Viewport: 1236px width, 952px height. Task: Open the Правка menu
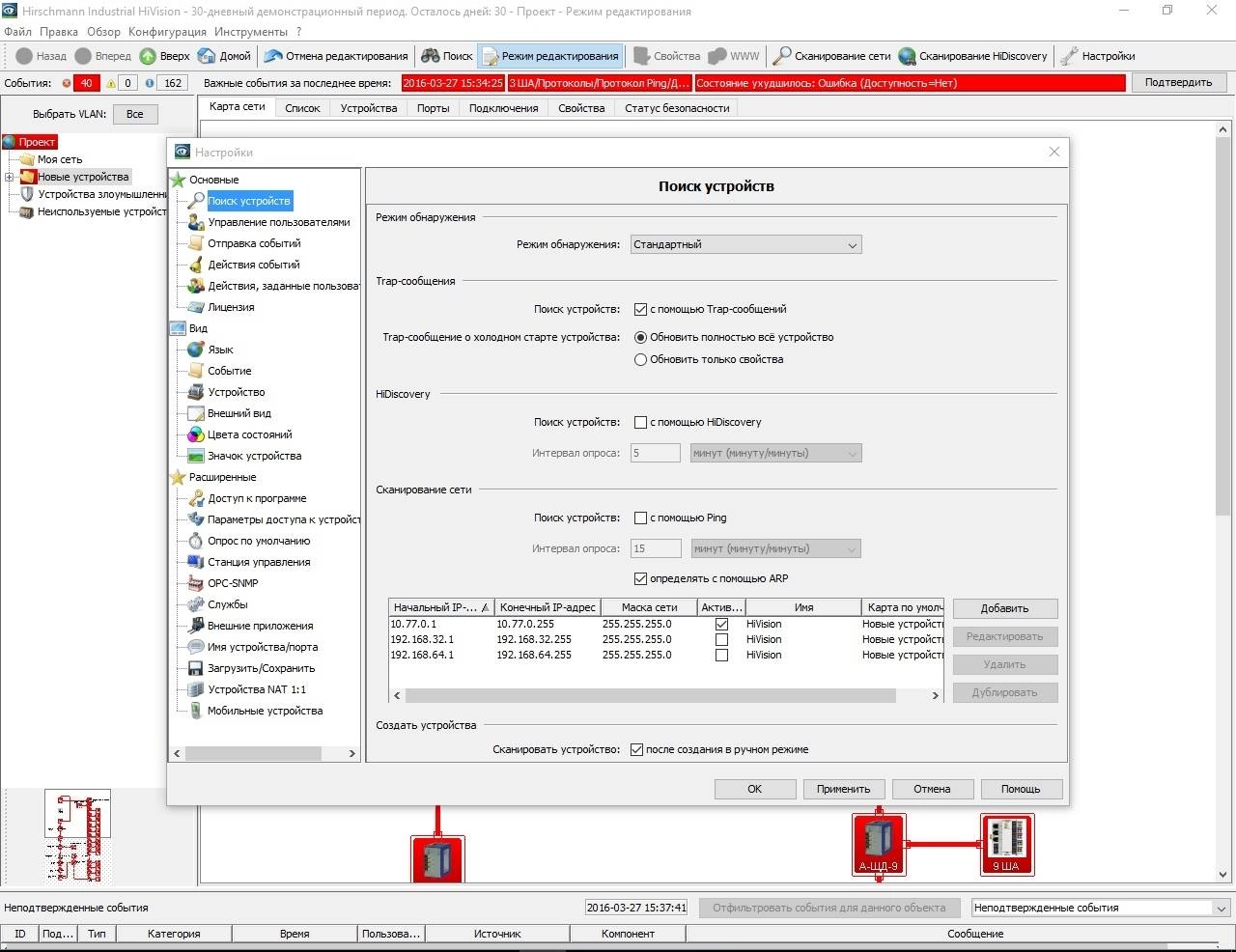(x=59, y=32)
